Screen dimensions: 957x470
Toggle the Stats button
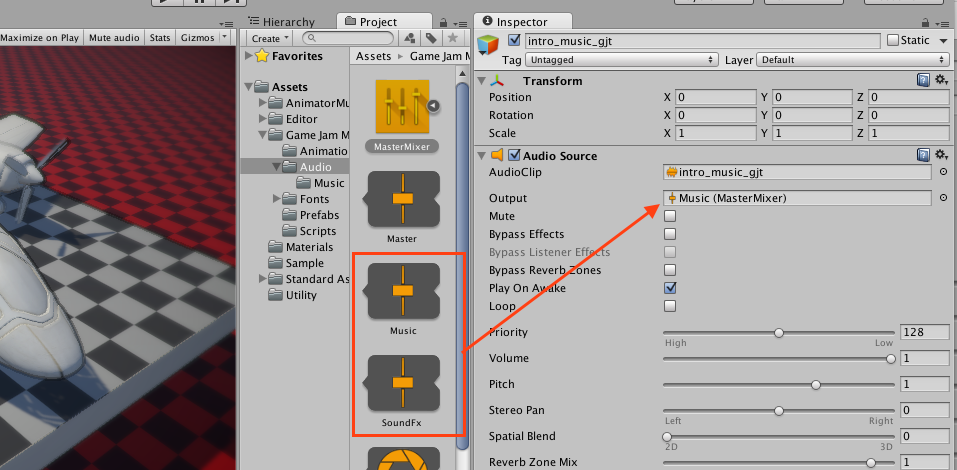click(x=160, y=37)
